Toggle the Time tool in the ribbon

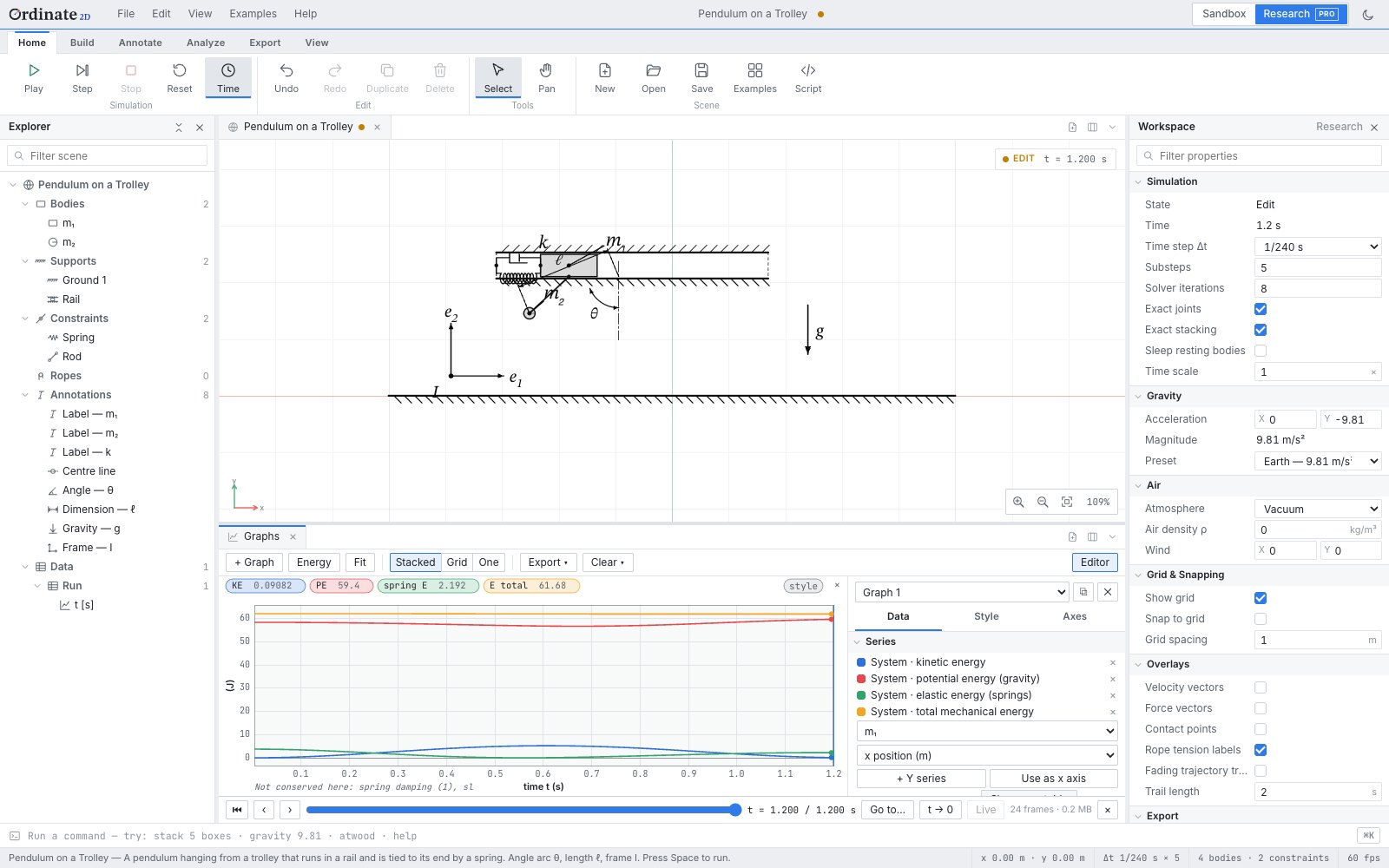(228, 77)
